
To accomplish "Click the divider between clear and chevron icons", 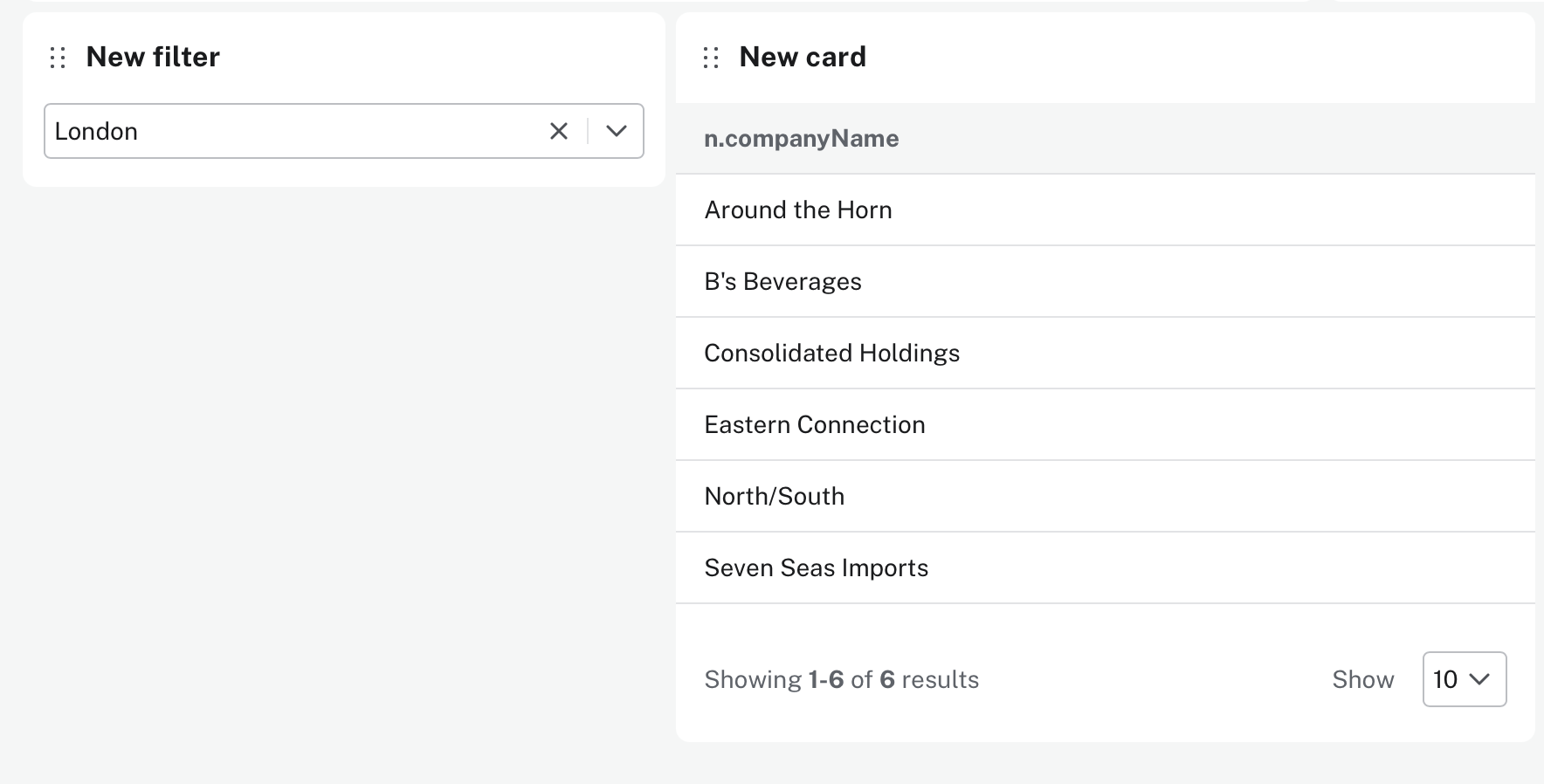I will (x=588, y=131).
